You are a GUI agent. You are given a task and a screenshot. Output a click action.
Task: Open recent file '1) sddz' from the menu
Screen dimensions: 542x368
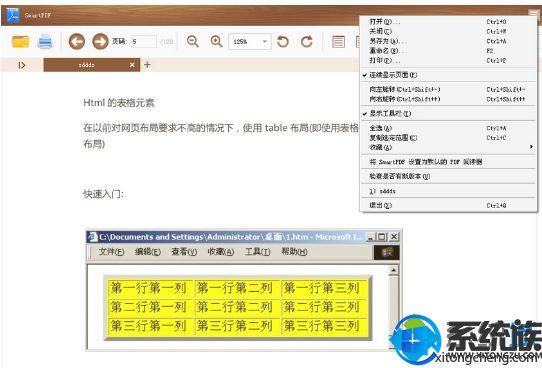pyautogui.click(x=449, y=191)
